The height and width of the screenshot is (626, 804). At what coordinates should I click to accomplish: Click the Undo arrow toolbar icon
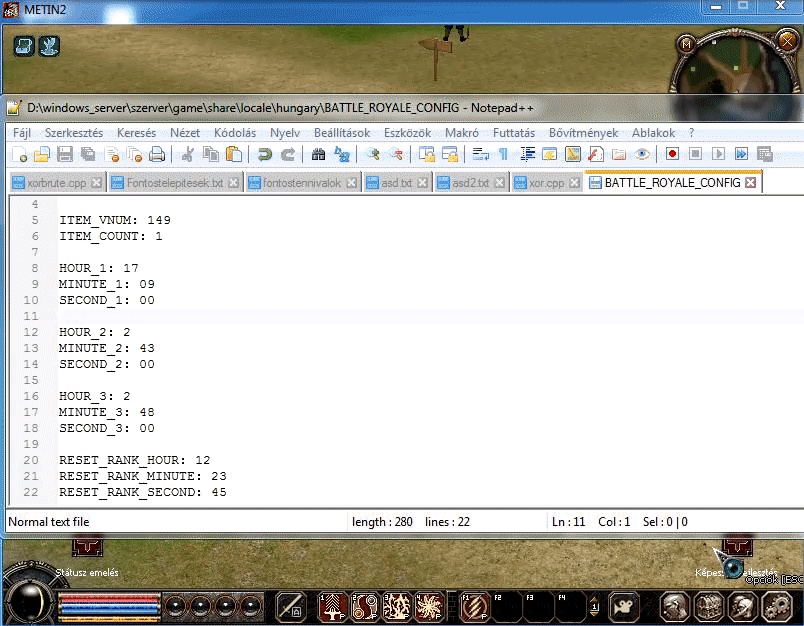[x=265, y=154]
